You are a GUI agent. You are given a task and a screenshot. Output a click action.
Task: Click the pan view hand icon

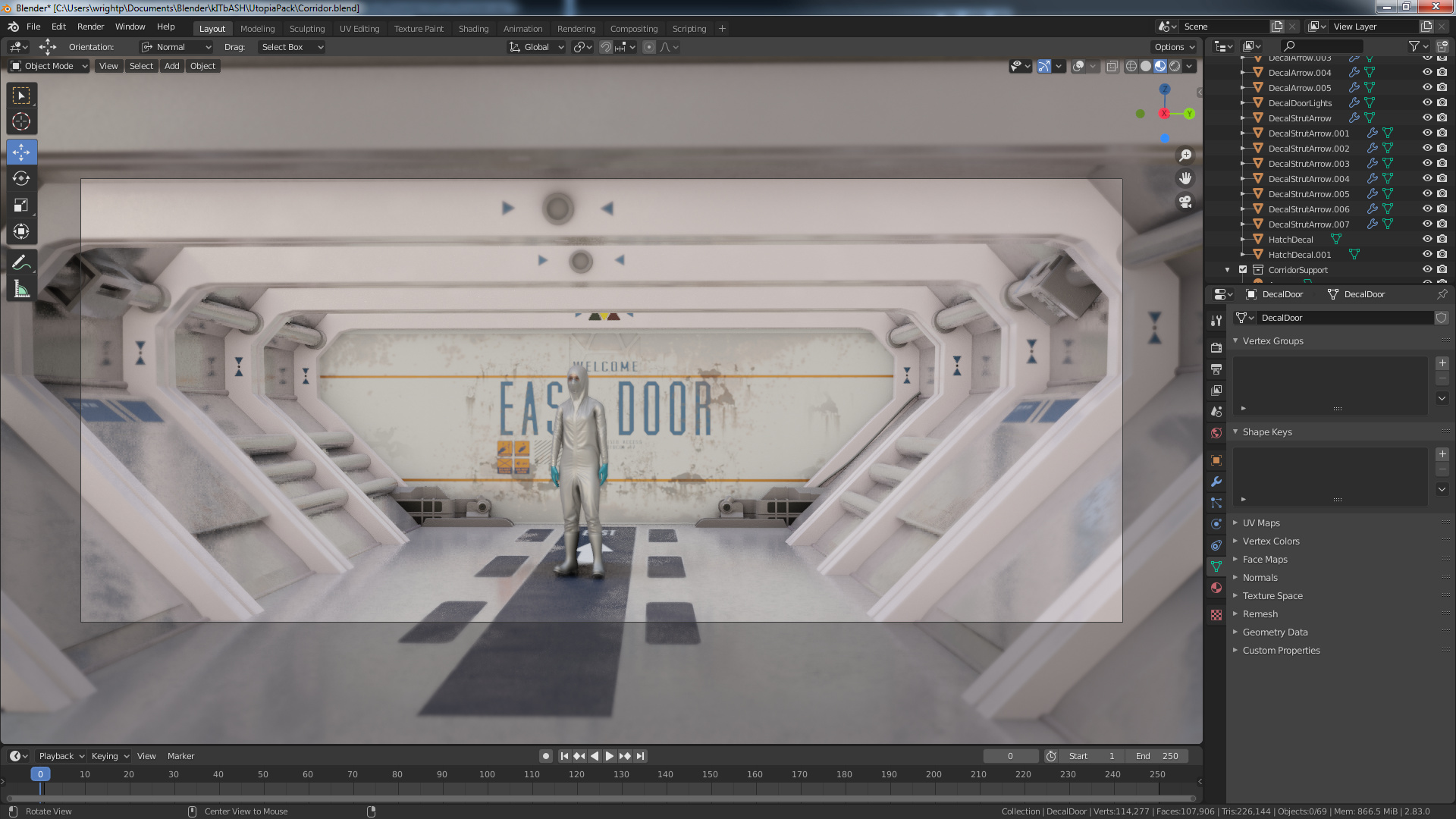[1185, 178]
